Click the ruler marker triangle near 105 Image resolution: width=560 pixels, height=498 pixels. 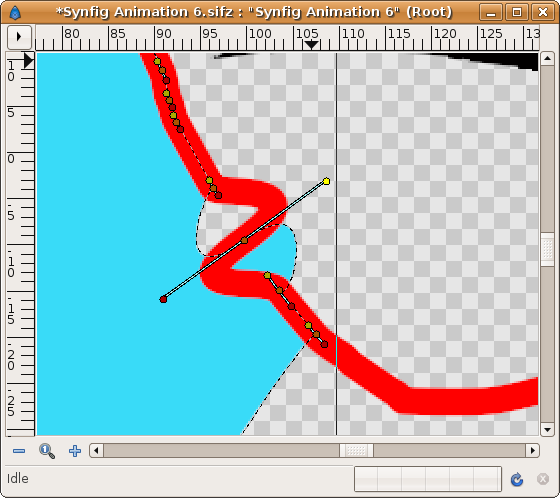(311, 45)
